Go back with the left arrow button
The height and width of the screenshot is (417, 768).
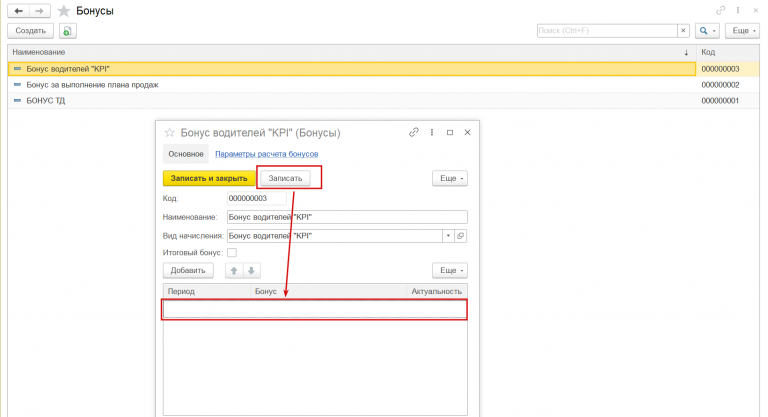pyautogui.click(x=19, y=11)
